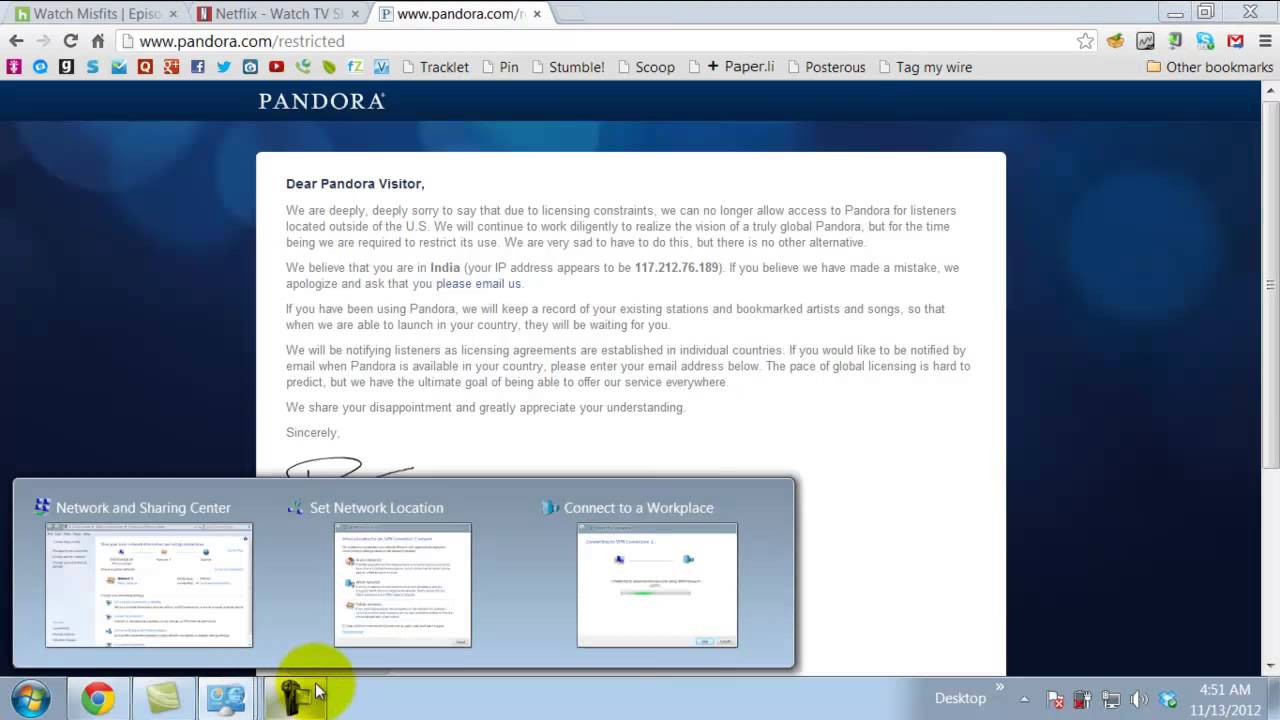Viewport: 1280px width, 720px height.
Task: Select Connect to a Workplace preview thumbnail
Action: pyautogui.click(x=657, y=584)
